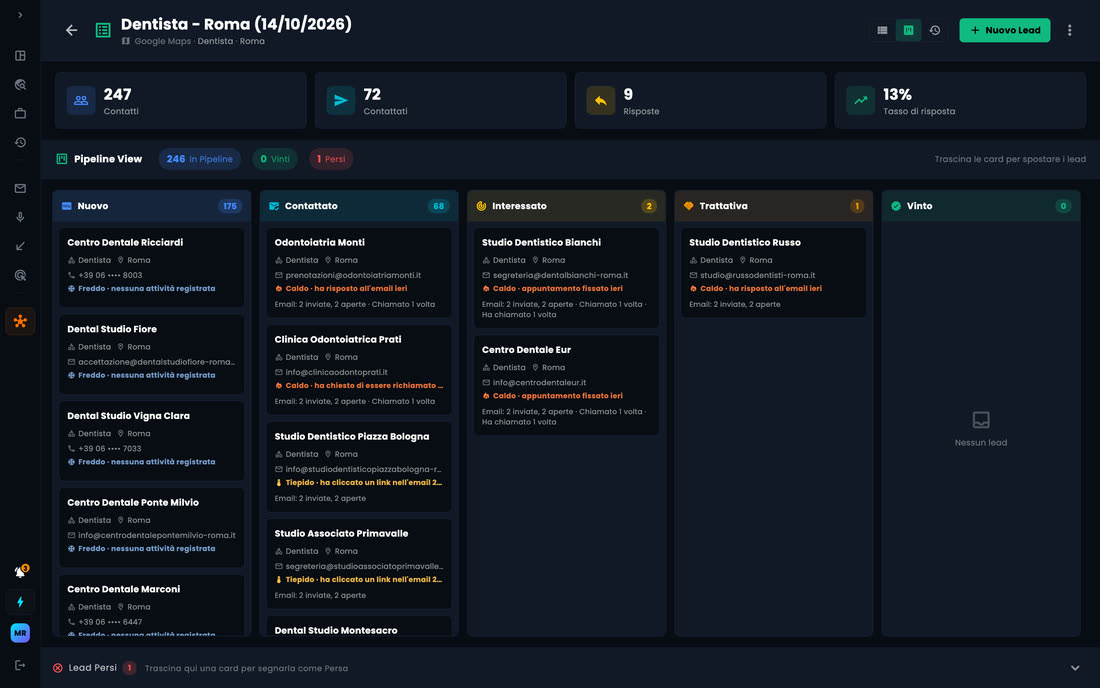Click the Dentista - Roma list icon
Image resolution: width=1100 pixels, height=688 pixels.
pos(103,30)
